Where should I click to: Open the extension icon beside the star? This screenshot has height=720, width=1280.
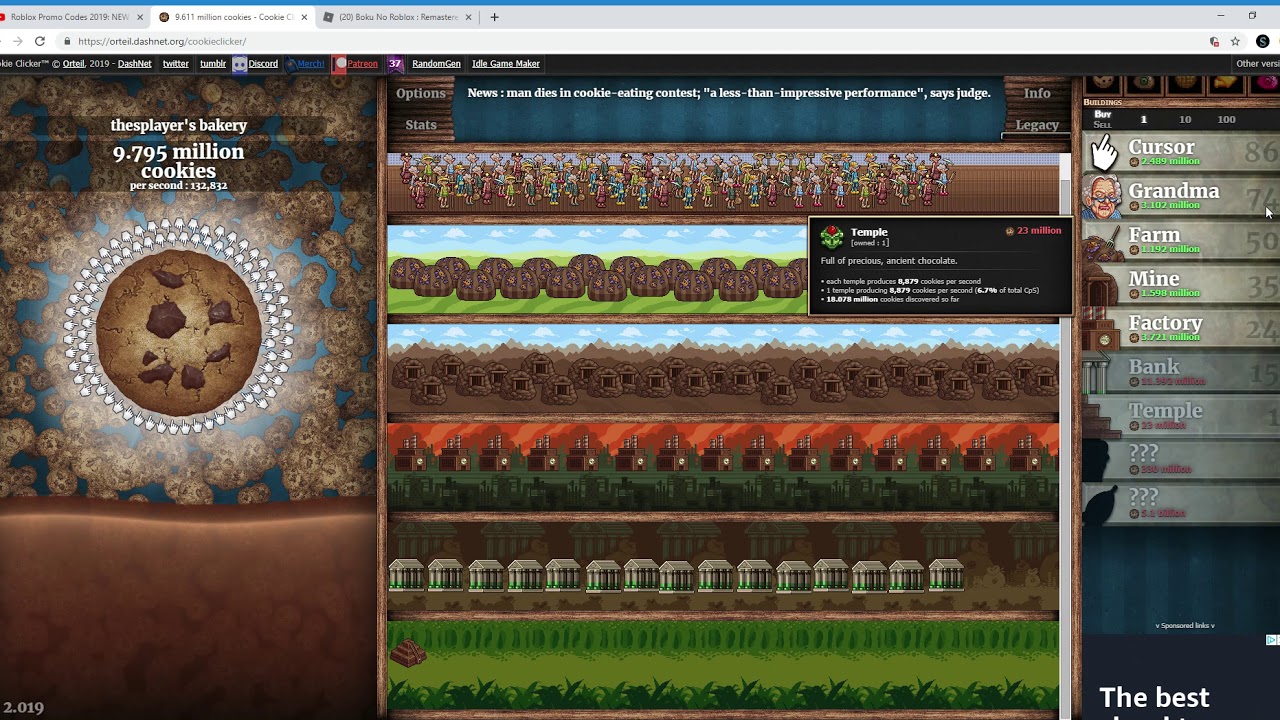coord(1214,41)
